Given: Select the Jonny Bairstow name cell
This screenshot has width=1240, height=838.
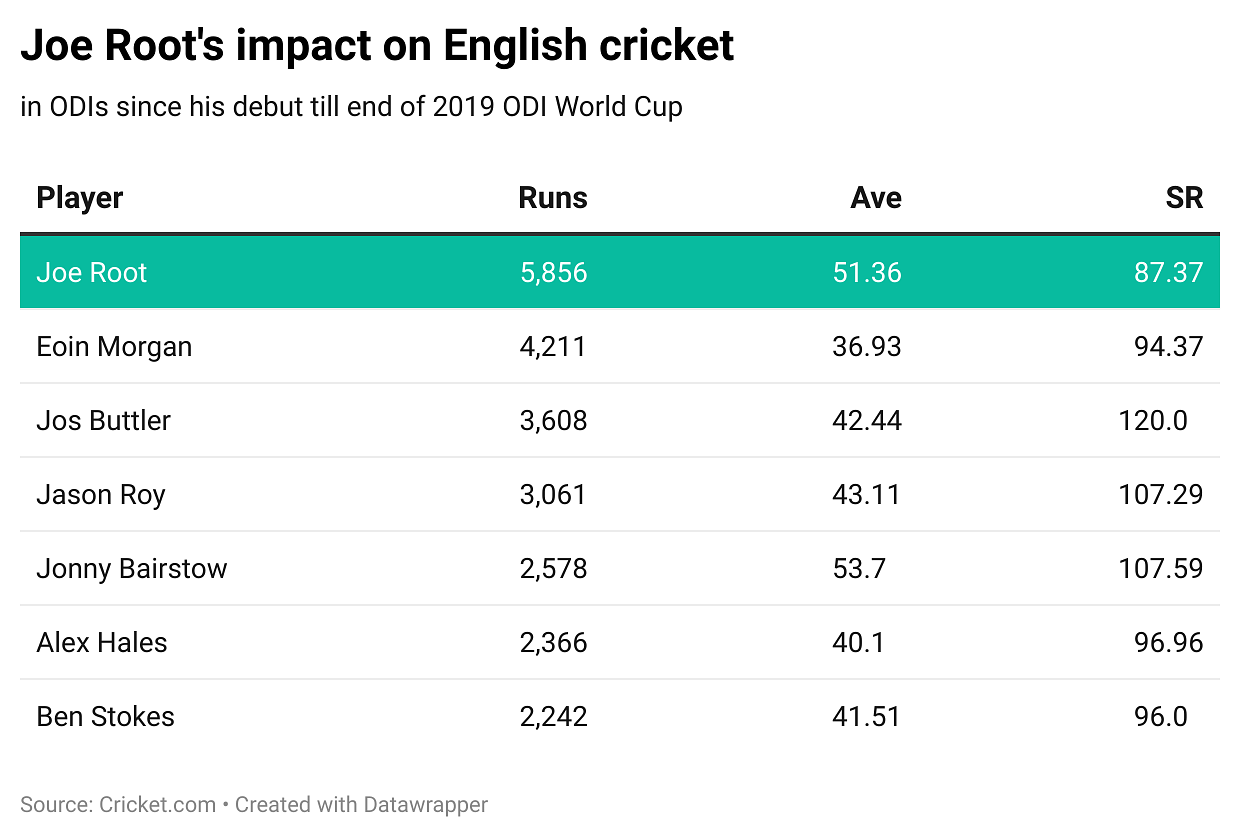Looking at the screenshot, I should tap(132, 569).
